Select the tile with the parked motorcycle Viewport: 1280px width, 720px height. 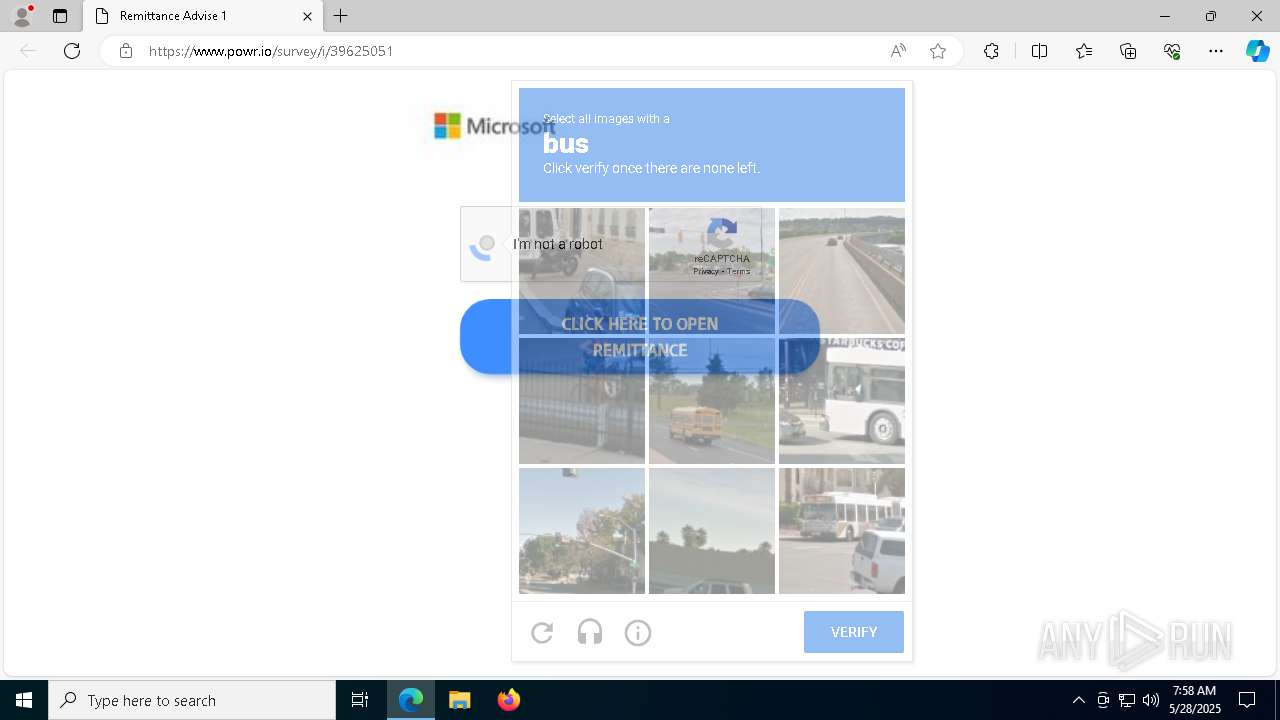pyautogui.click(x=582, y=271)
